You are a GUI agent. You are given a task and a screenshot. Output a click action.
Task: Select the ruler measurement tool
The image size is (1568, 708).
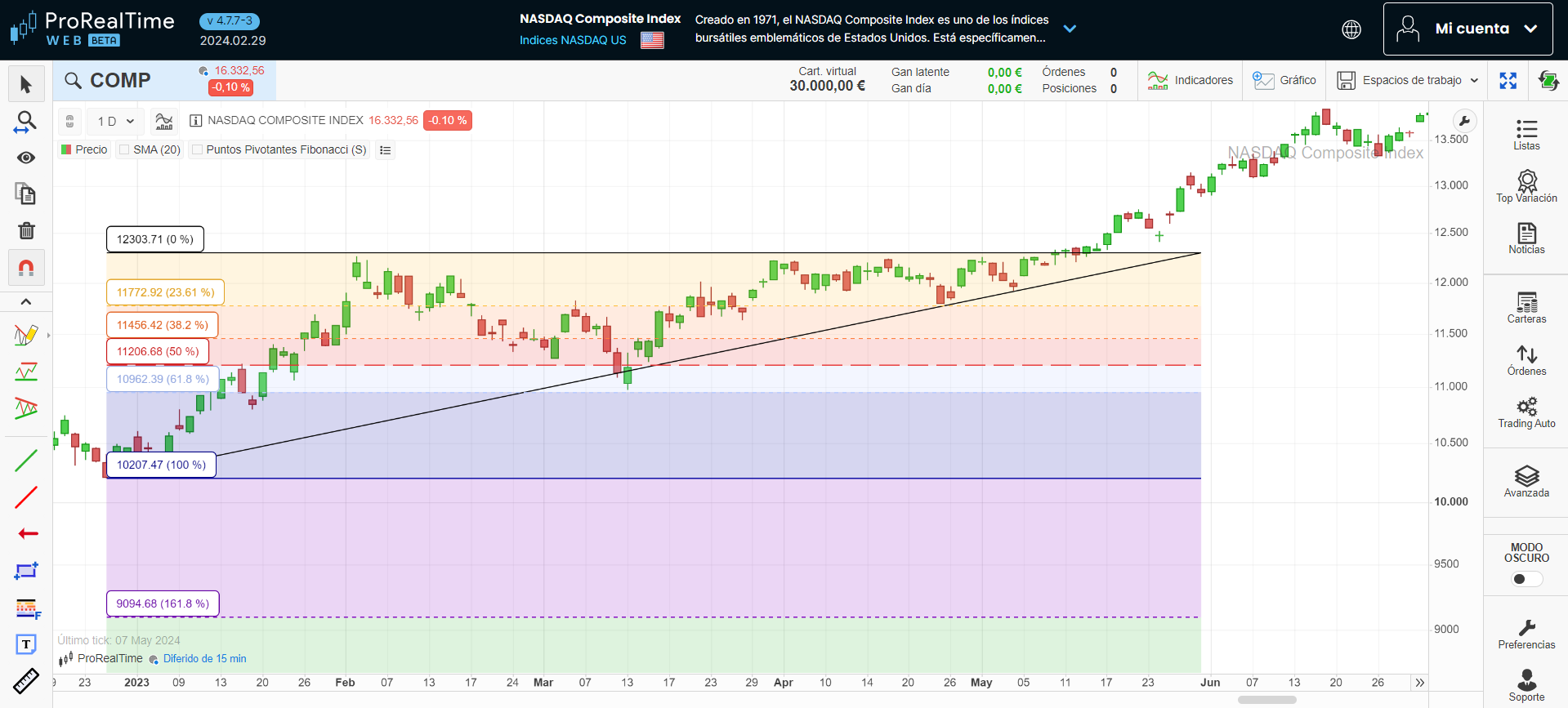pyautogui.click(x=26, y=680)
